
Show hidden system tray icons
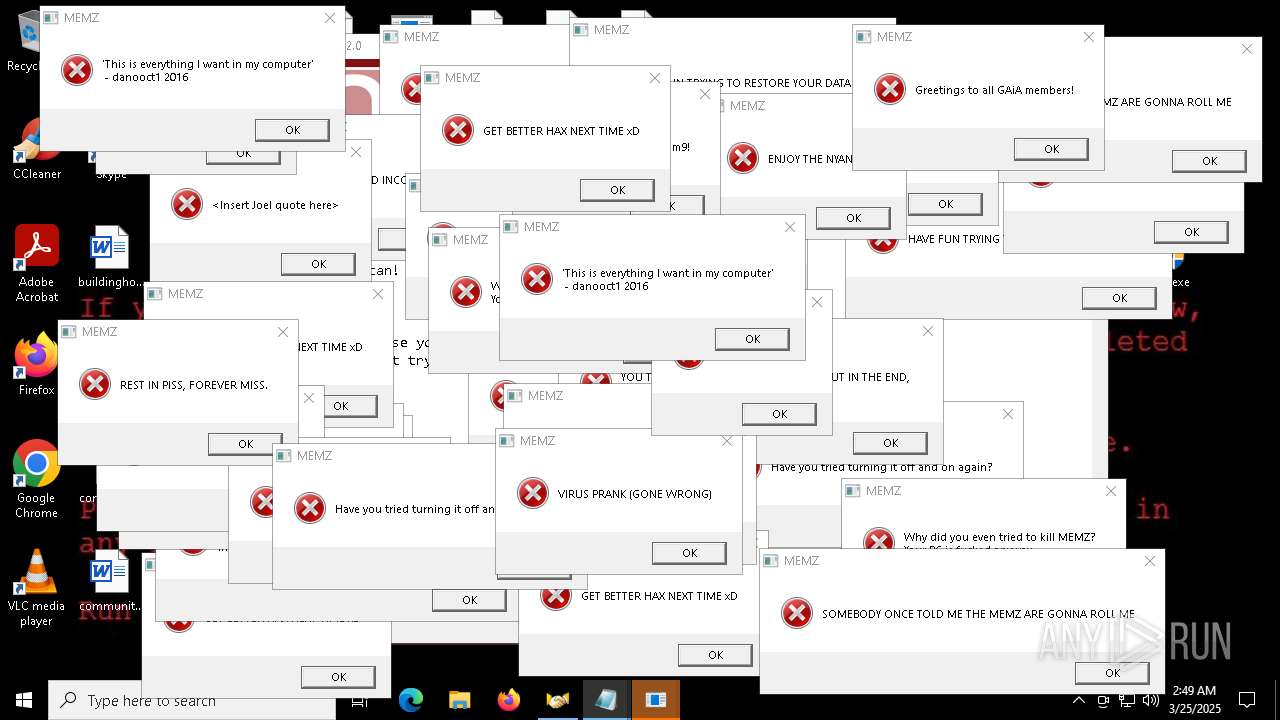(1079, 700)
